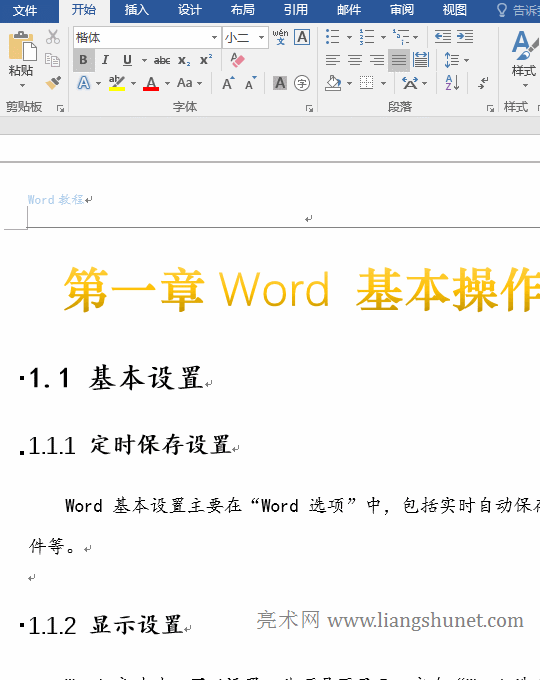Apply paragraph borders icon
This screenshot has height=680, width=540.
(367, 82)
